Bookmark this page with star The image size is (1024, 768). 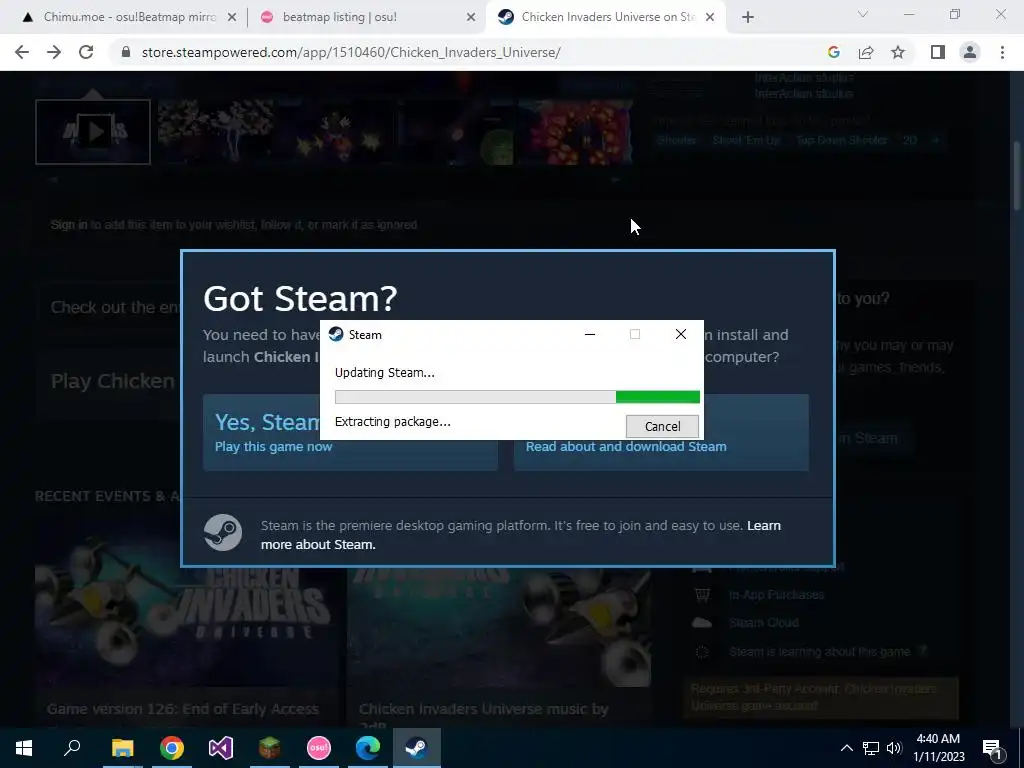point(898,52)
